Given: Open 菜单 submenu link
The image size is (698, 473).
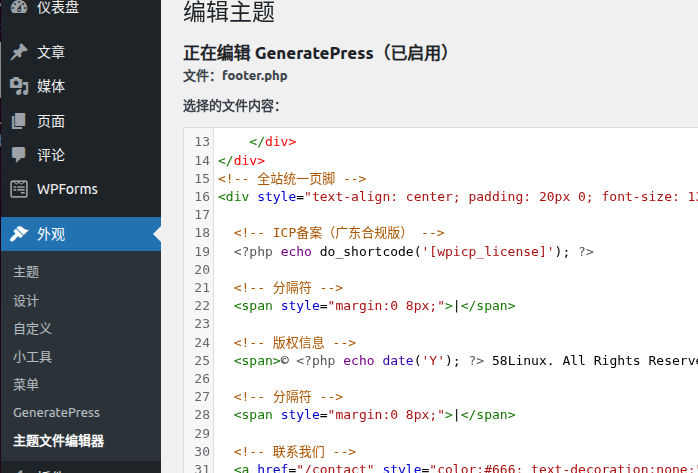Looking at the screenshot, I should [27, 384].
